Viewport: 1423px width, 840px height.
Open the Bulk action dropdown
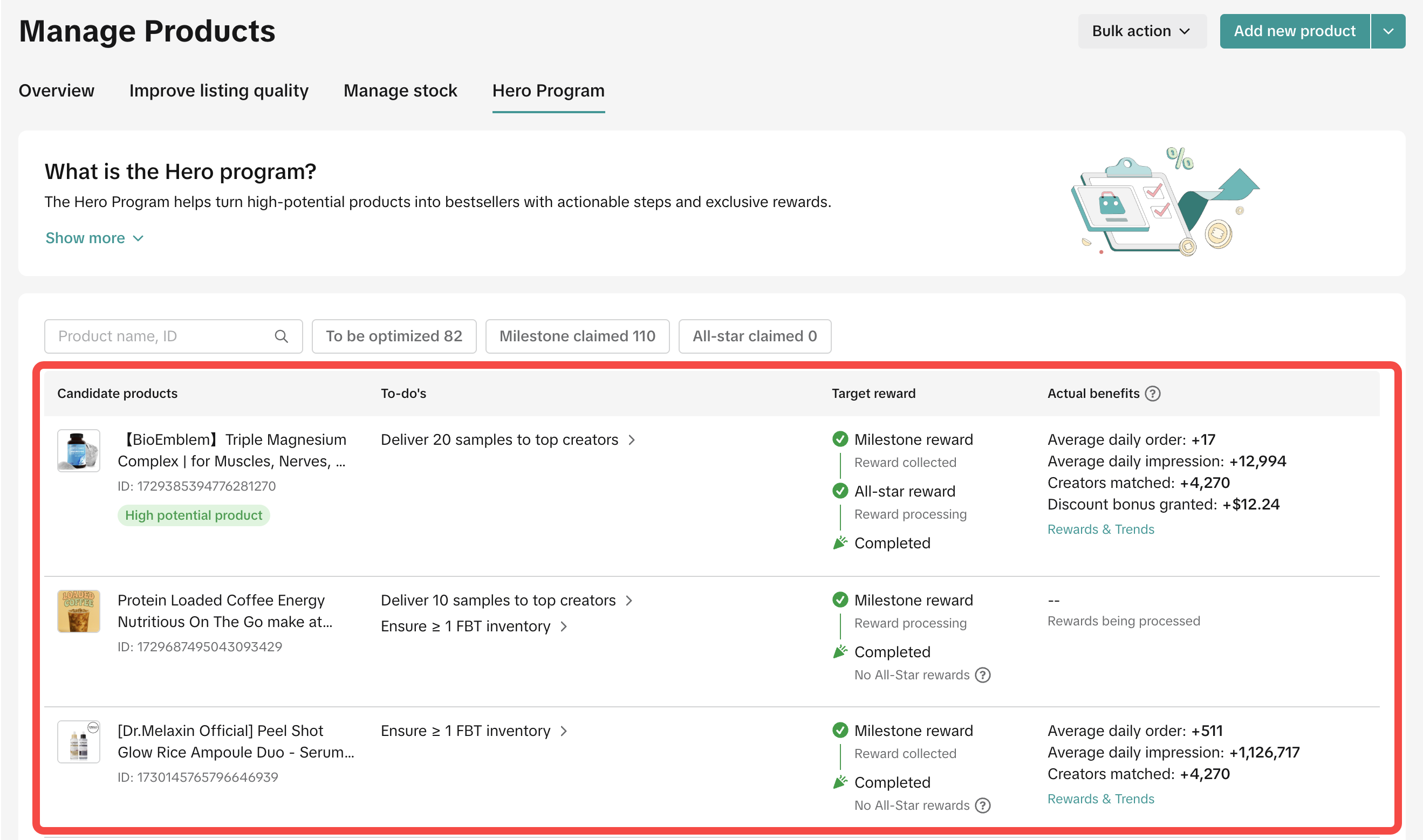1141,31
